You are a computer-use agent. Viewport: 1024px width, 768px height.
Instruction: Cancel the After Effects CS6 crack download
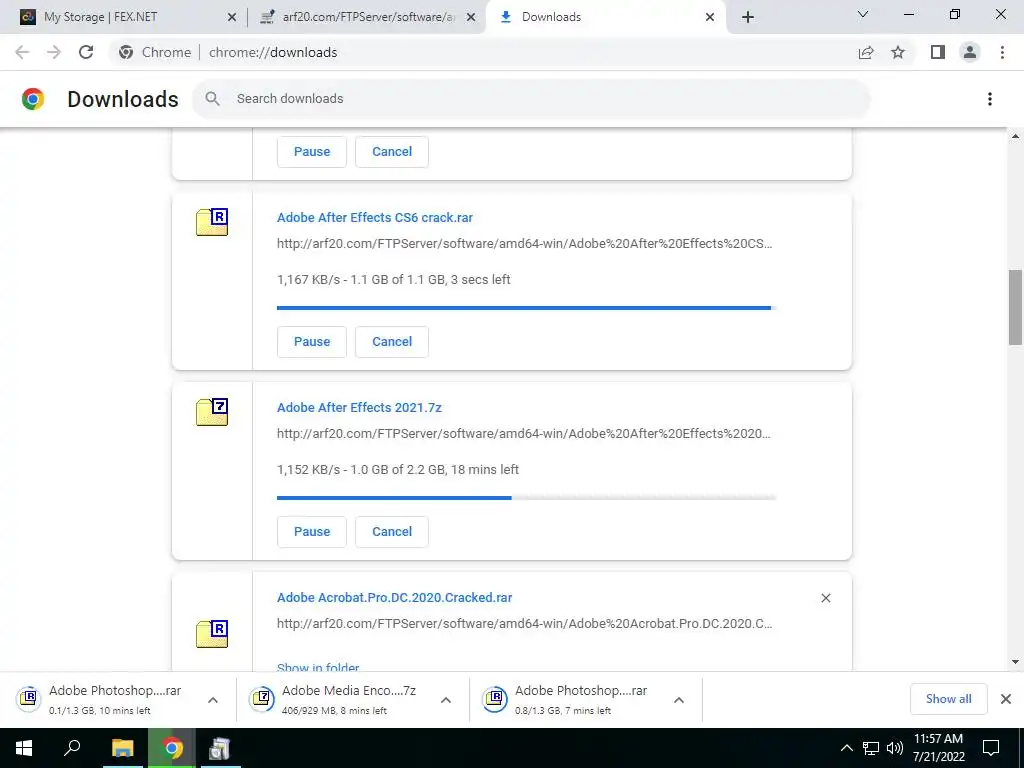click(x=392, y=342)
